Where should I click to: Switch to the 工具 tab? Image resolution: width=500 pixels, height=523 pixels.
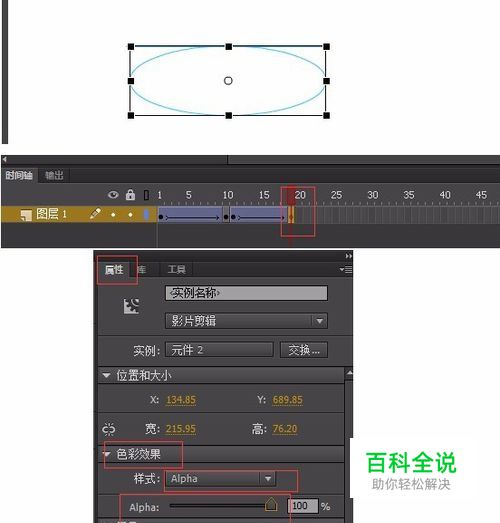point(176,269)
